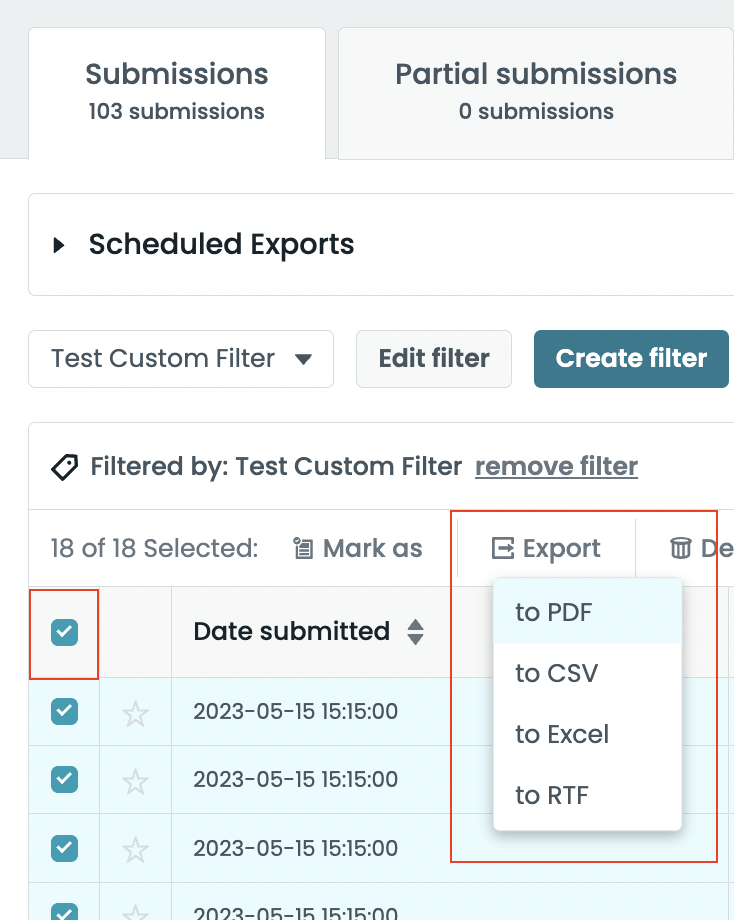Viewport: 734px width, 920px height.
Task: Star the second submission row
Action: pos(135,780)
